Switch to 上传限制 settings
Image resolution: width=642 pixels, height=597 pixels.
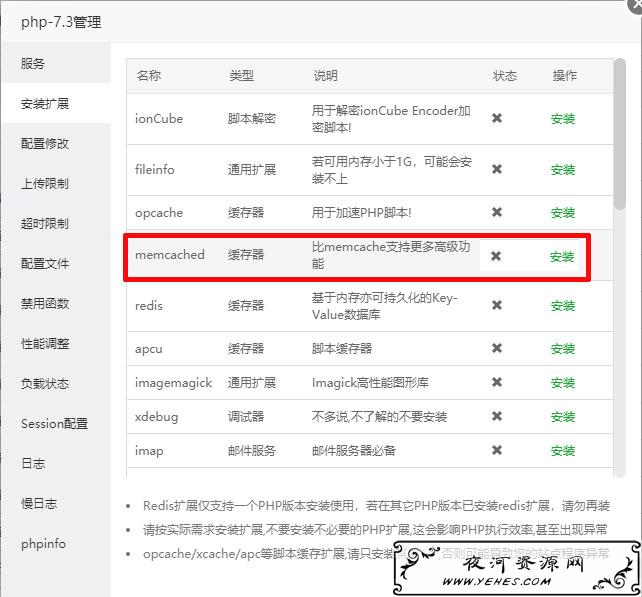click(56, 183)
